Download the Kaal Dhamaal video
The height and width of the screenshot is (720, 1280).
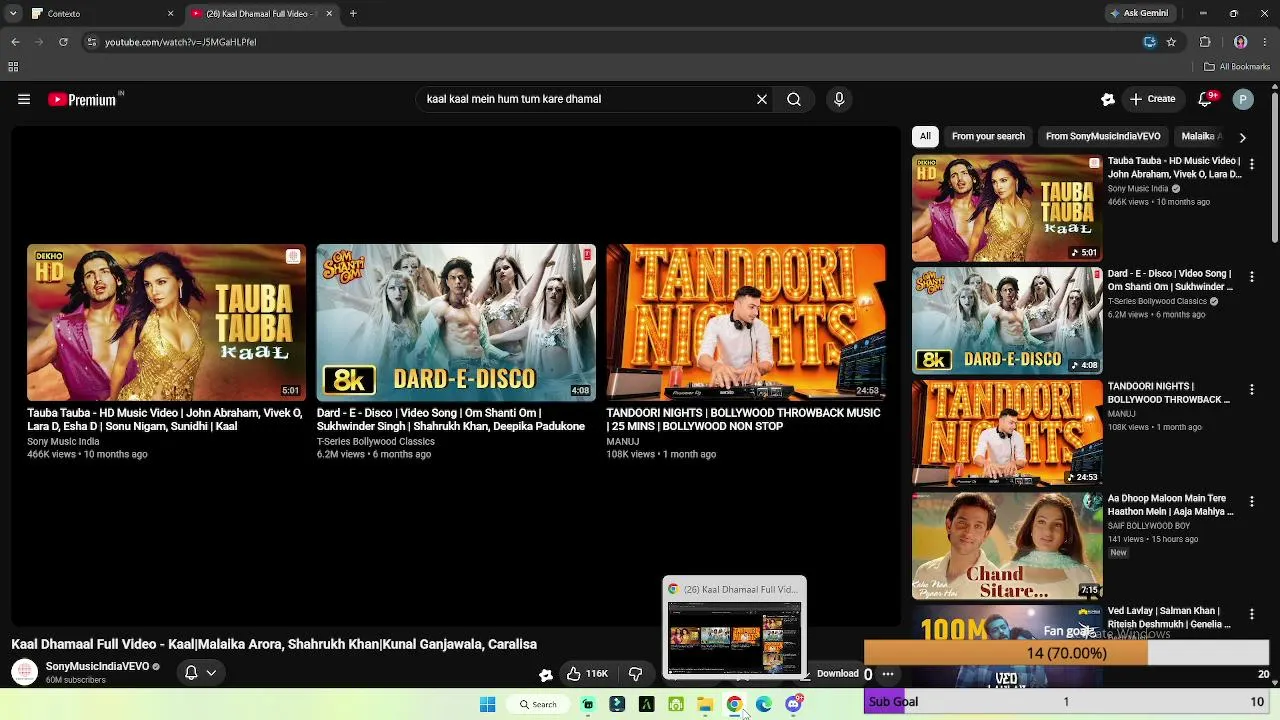click(x=837, y=674)
